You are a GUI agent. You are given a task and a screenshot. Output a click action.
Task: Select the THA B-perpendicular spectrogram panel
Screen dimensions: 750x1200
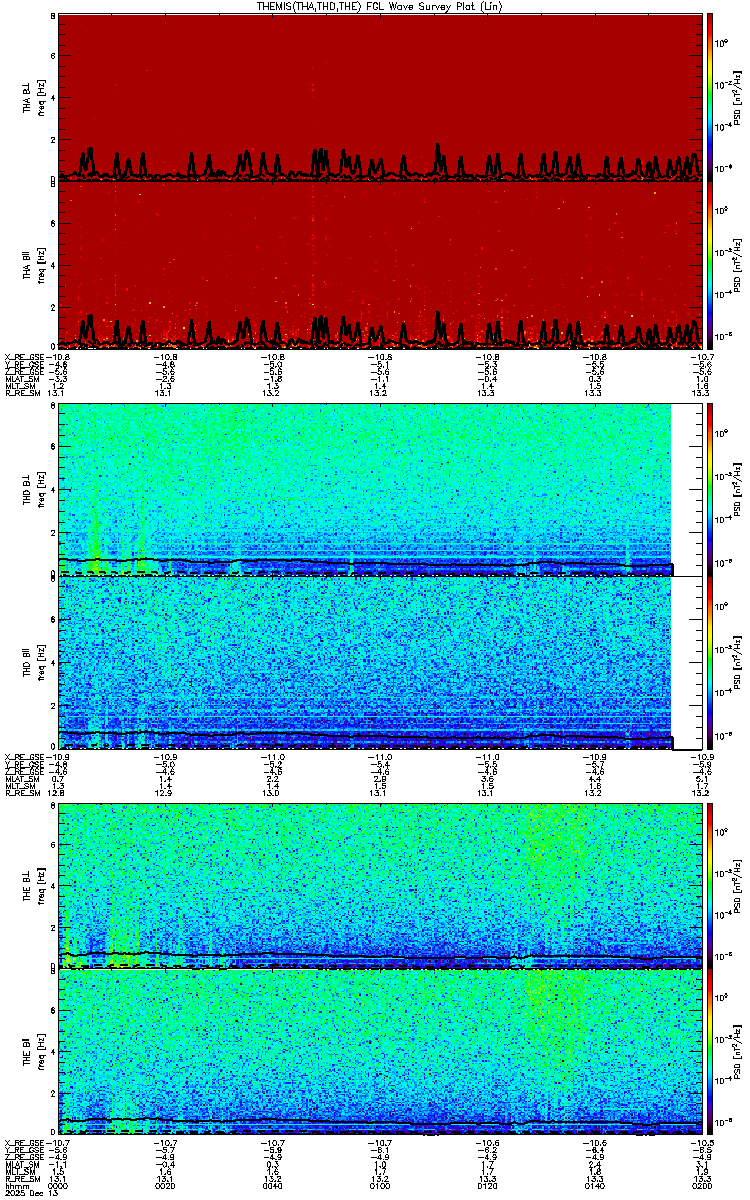point(381,96)
